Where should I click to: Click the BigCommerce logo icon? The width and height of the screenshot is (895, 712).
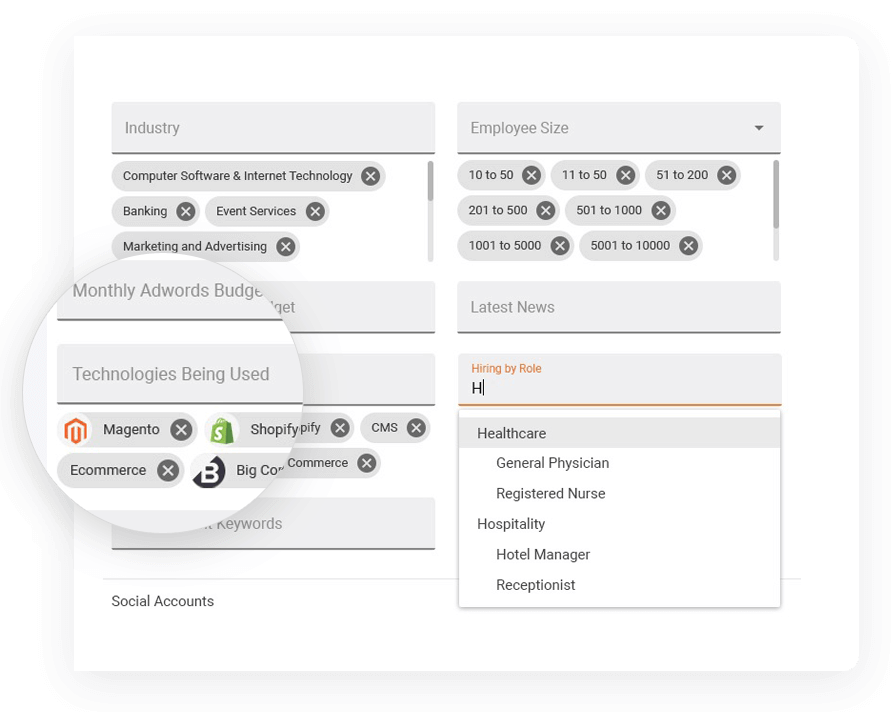[208, 471]
